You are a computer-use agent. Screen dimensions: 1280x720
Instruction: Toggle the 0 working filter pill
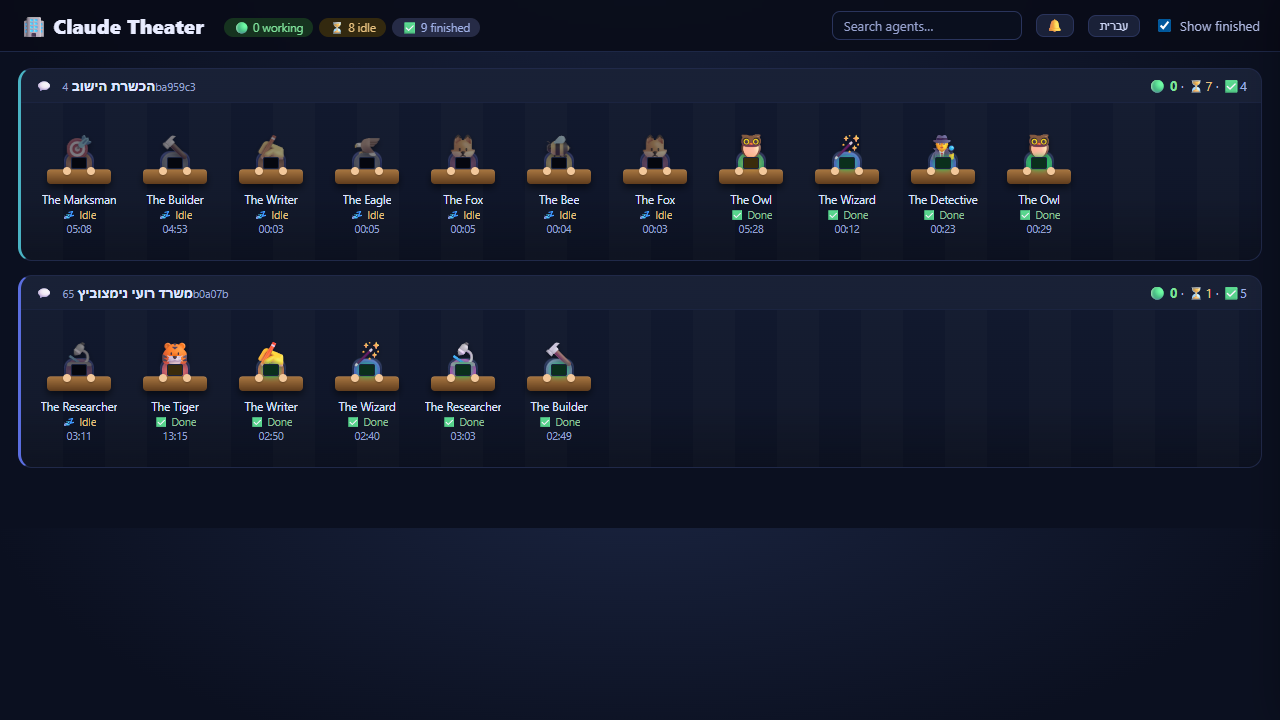269,28
